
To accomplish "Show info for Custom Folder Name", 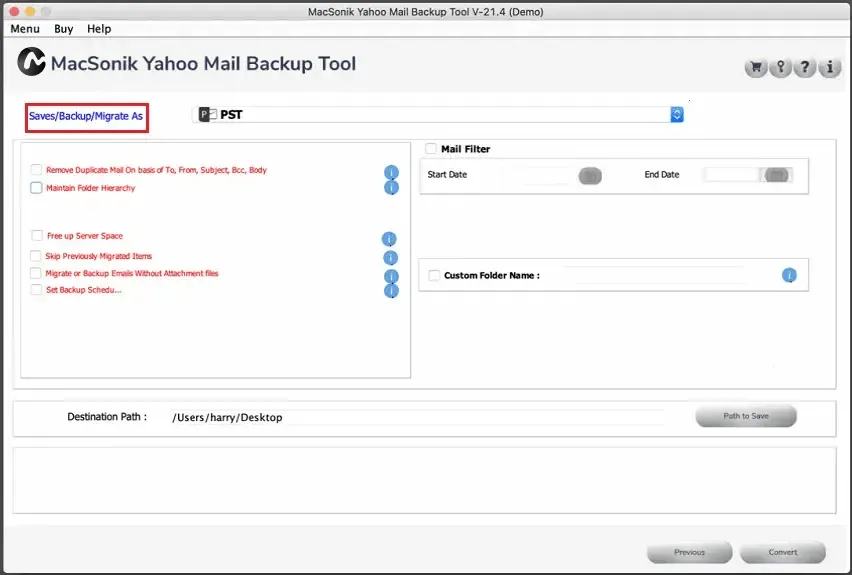I will [x=789, y=275].
